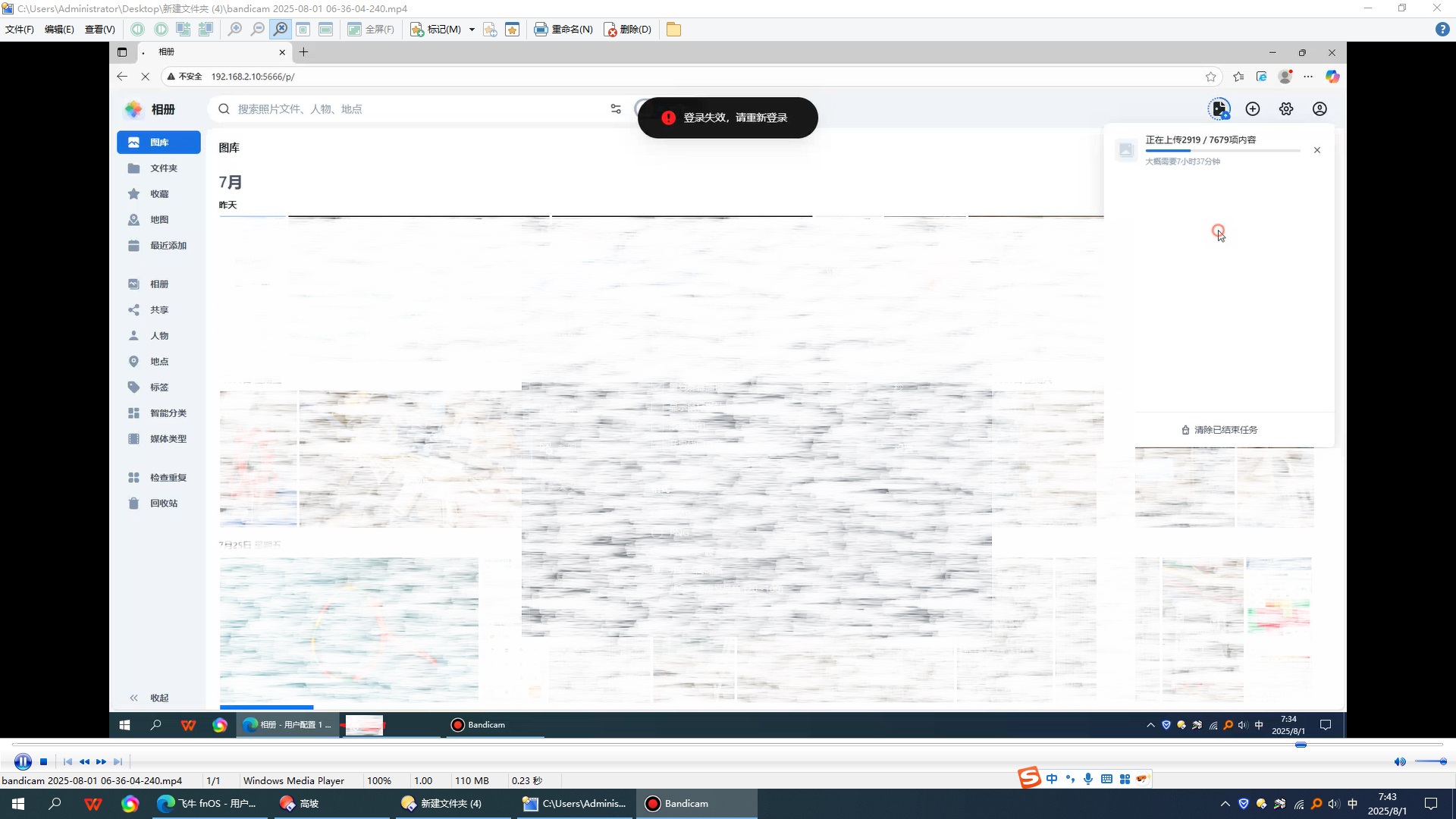Open the yellow folder toolbar icon
The height and width of the screenshot is (819, 1456).
(673, 29)
